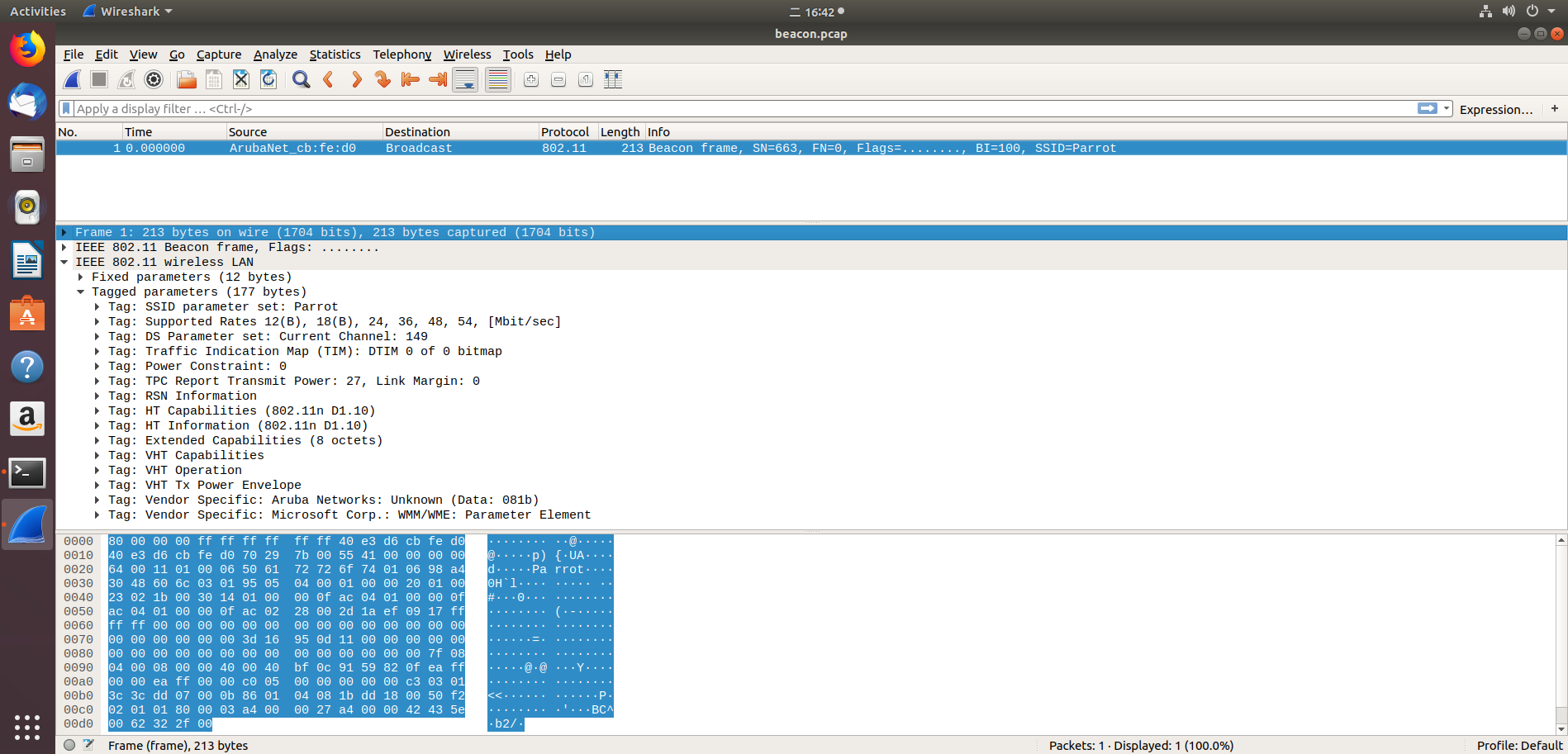
Task: Expand the SSID parameter set: Parrot tag
Action: [97, 307]
